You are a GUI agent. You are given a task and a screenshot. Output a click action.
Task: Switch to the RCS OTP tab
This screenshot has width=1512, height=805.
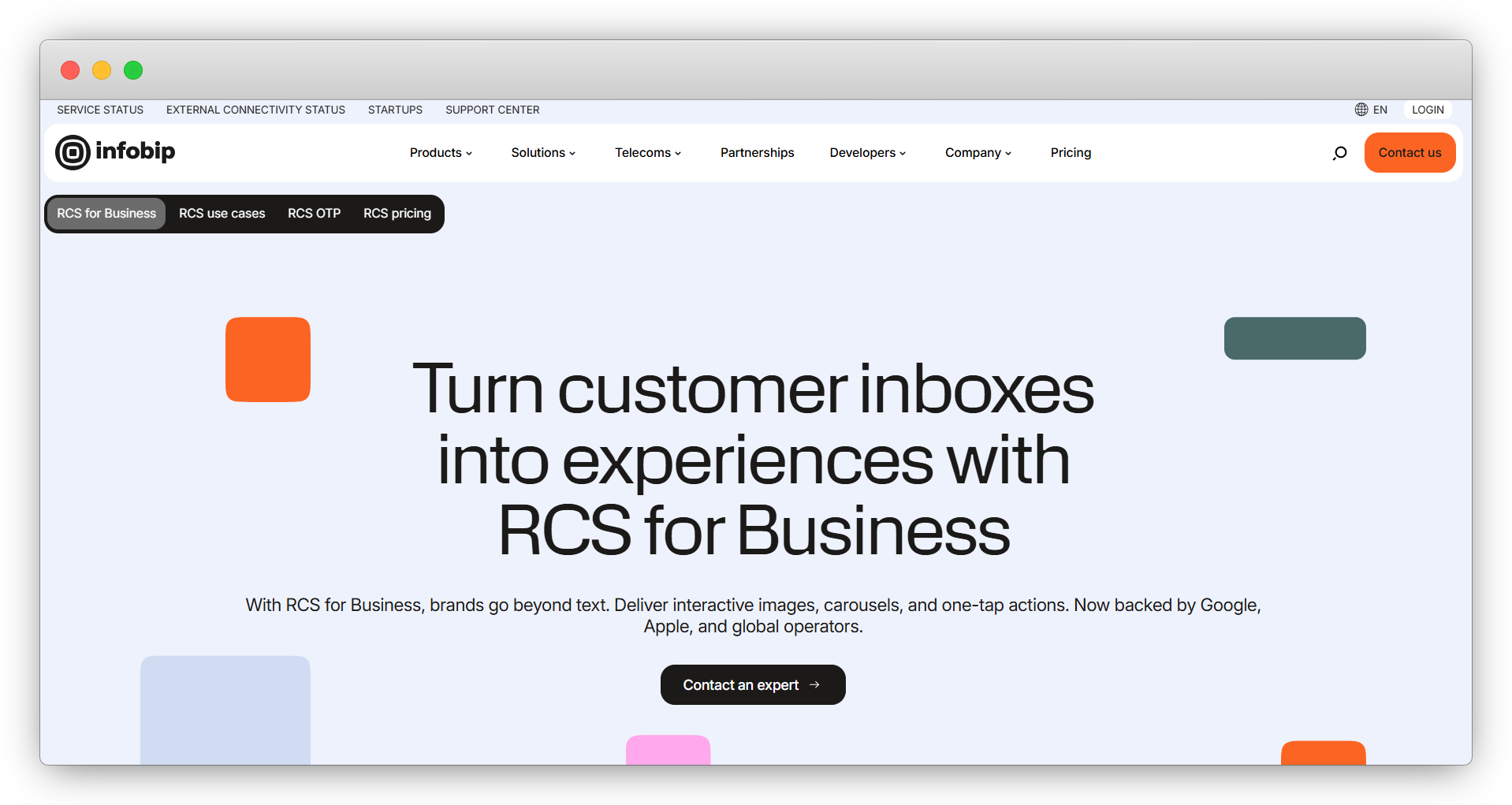[x=315, y=214]
